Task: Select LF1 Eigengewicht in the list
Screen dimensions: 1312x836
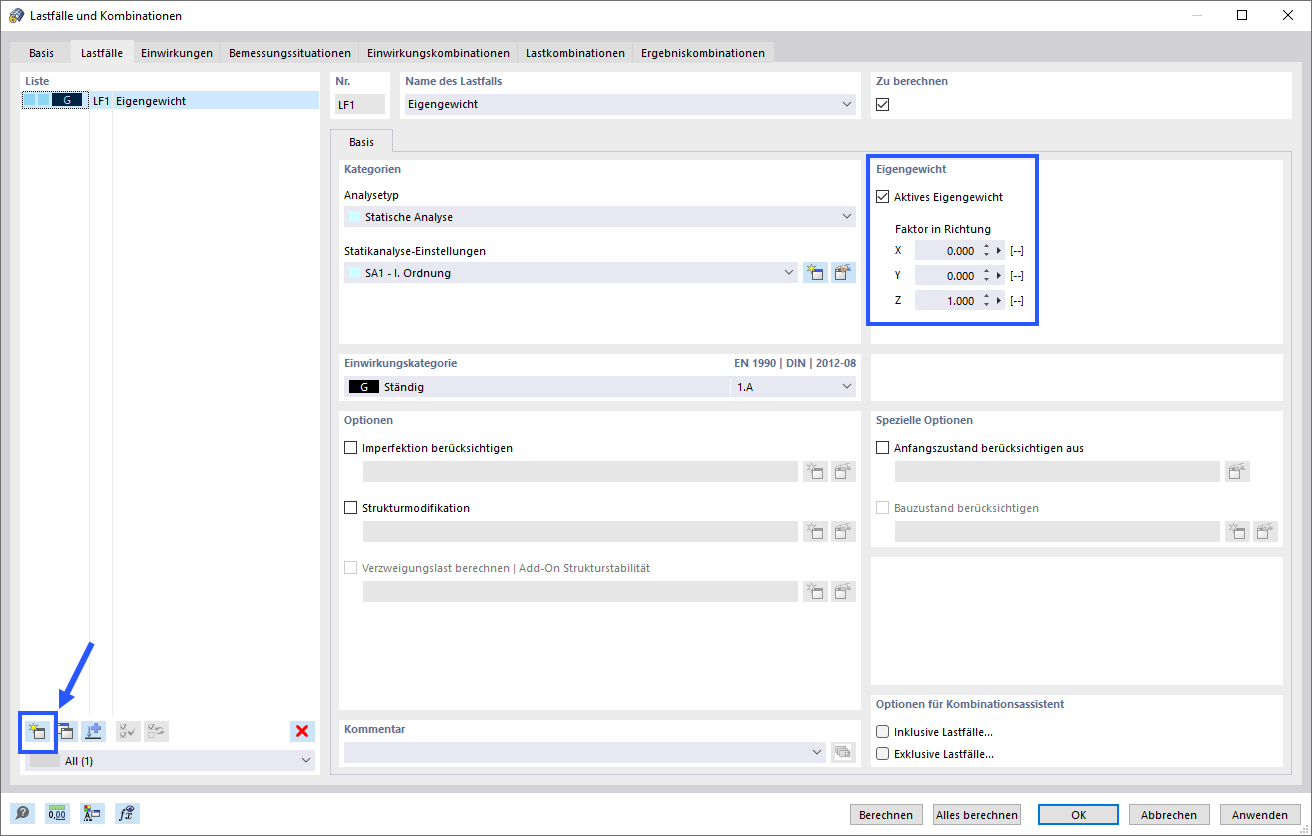Action: (170, 101)
